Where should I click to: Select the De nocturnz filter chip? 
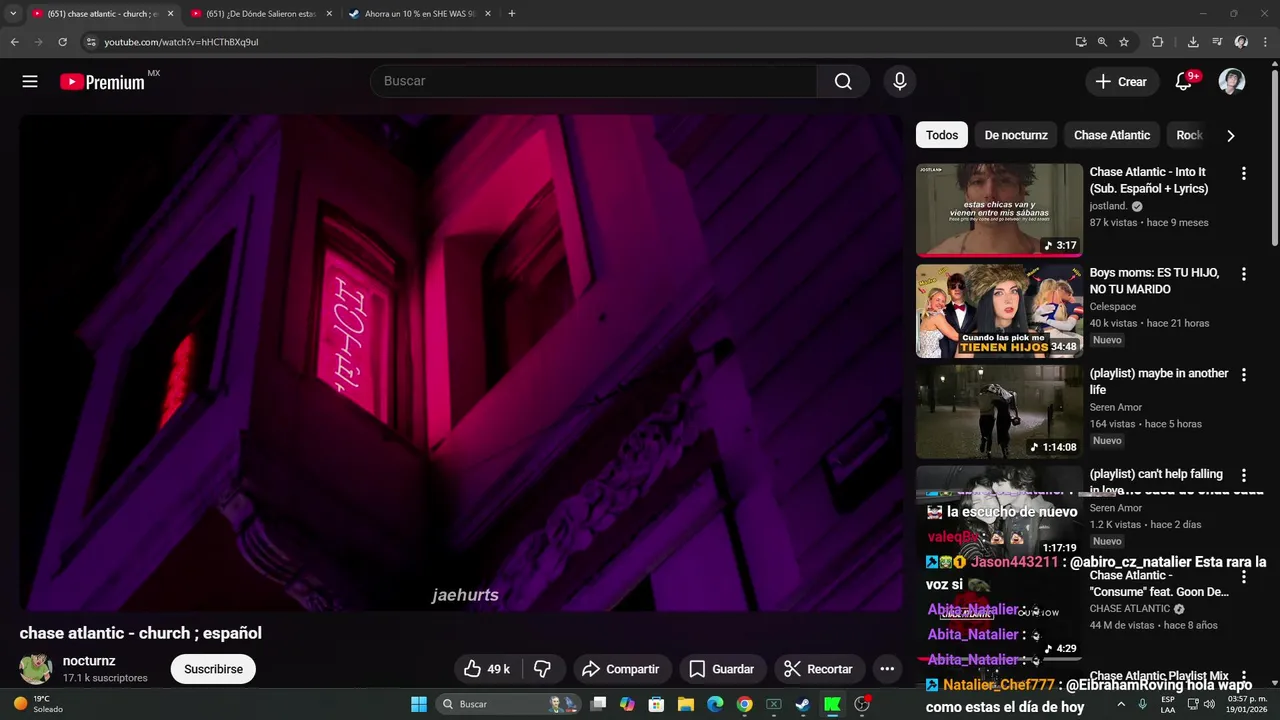coord(1016,135)
